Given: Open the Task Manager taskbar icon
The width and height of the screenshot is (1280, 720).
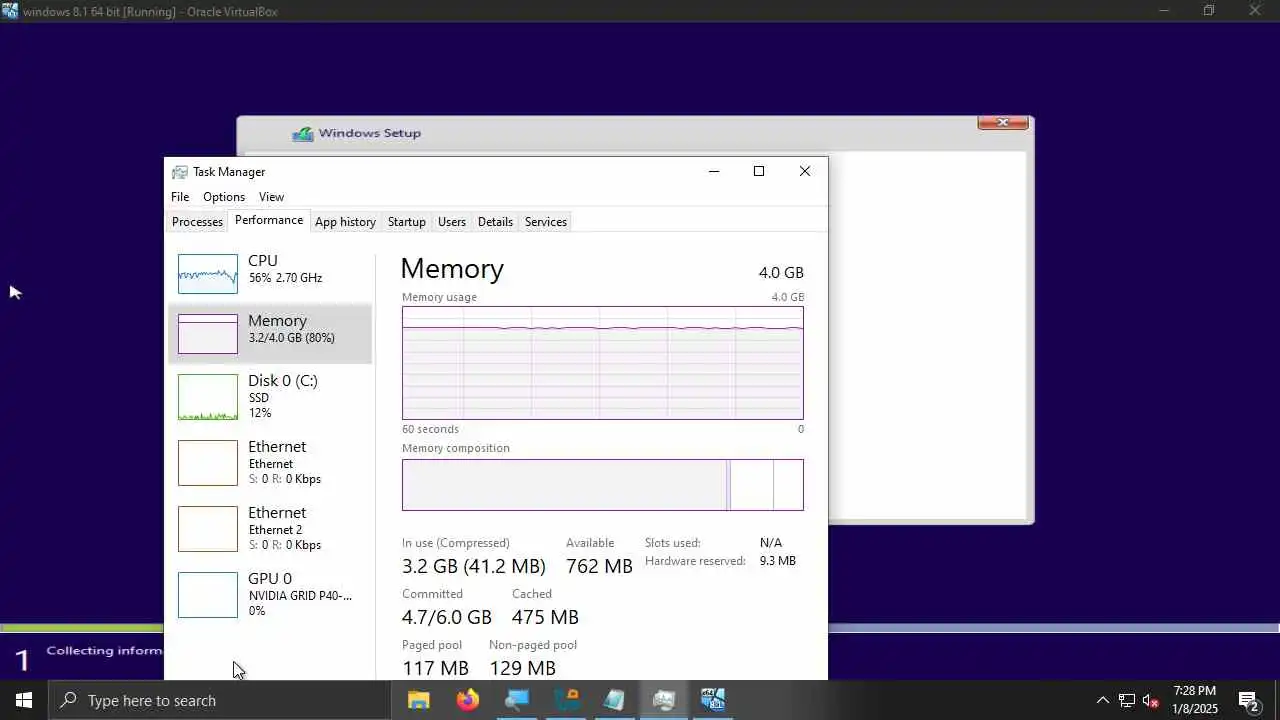Looking at the screenshot, I should 664,700.
